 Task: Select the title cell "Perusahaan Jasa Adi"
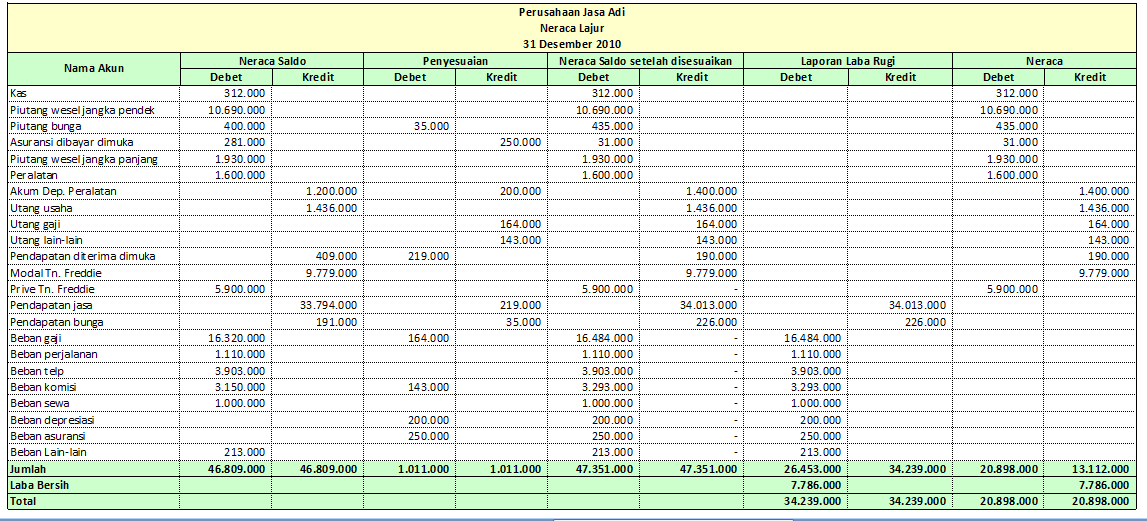click(x=572, y=12)
